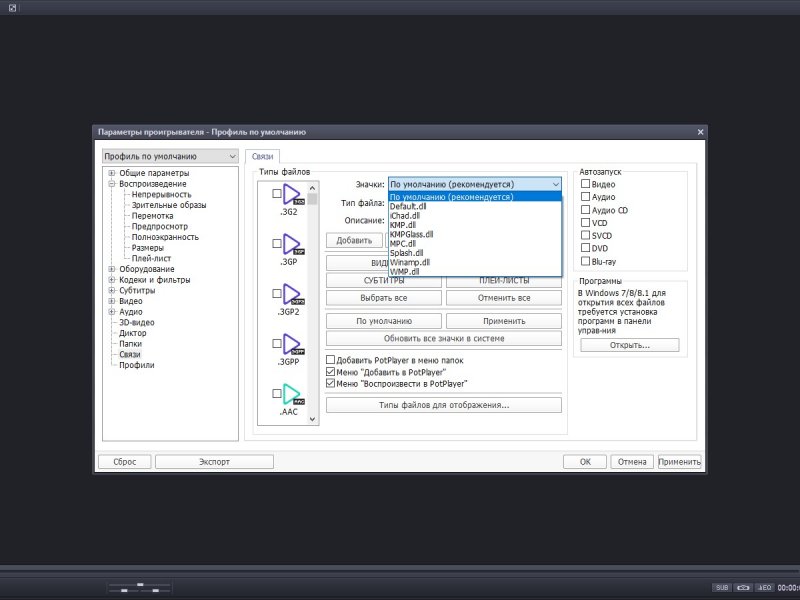Select the green .AAC file type icon
Viewport: 800px width, 600px height.
tap(293, 394)
